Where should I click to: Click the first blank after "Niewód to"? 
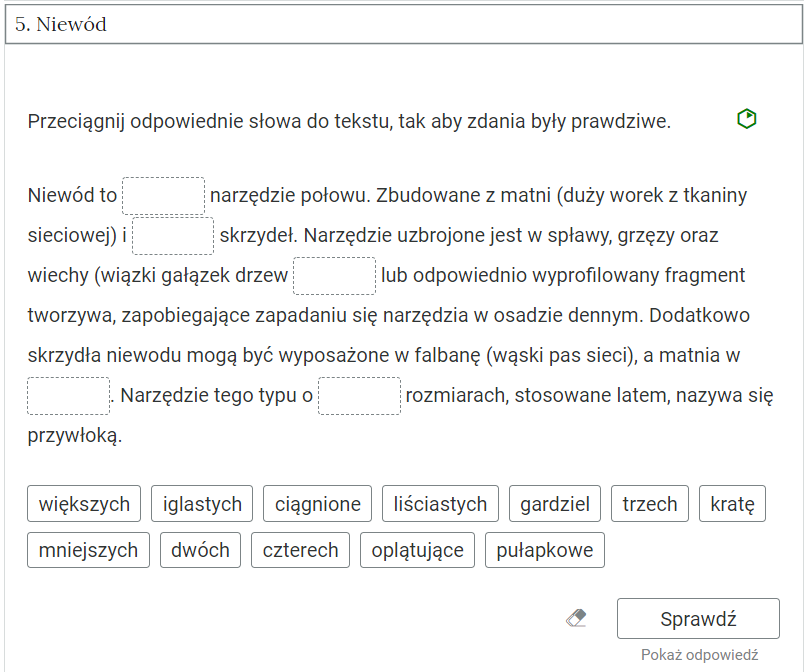[163, 194]
